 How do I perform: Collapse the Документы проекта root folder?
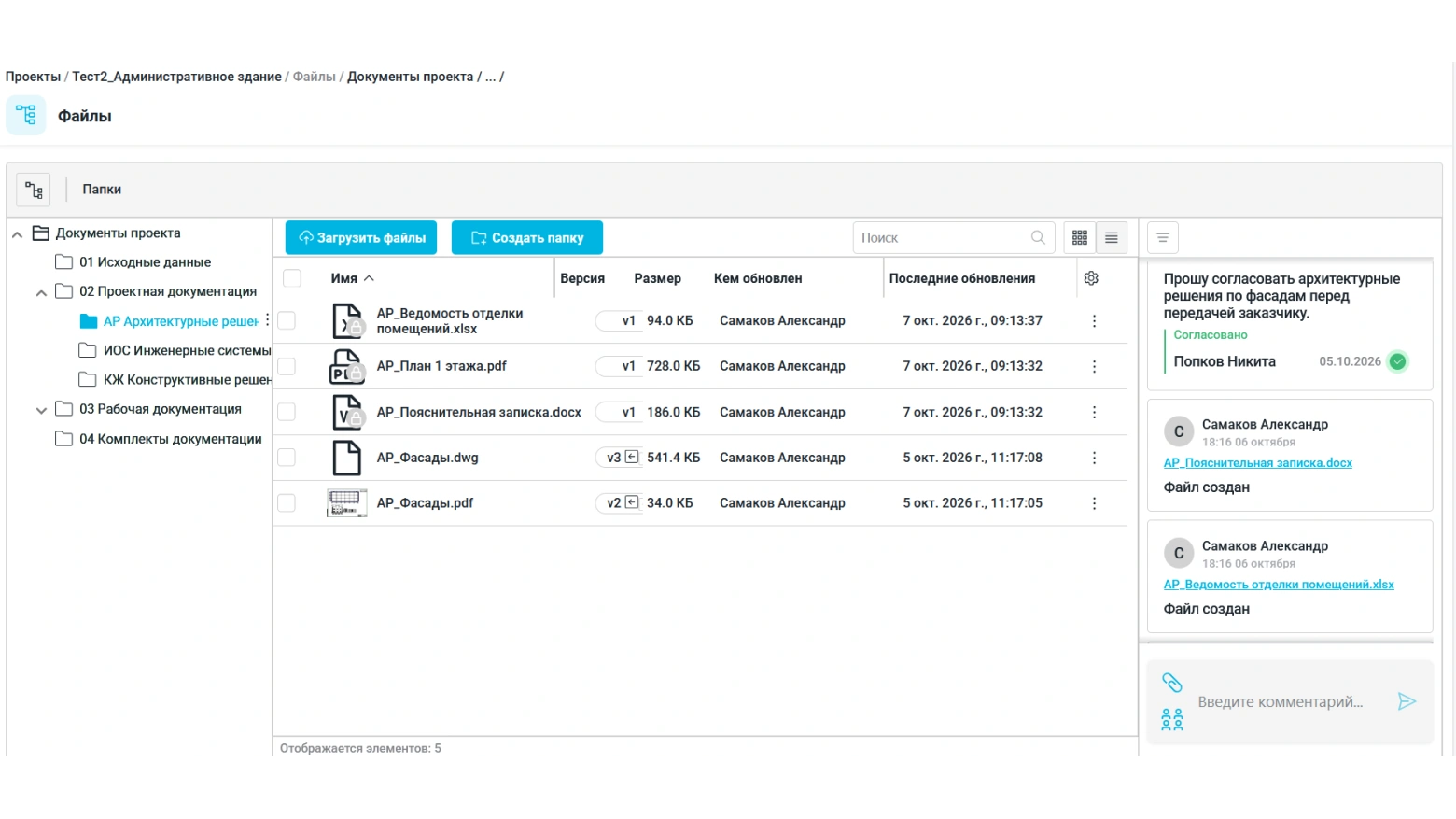point(17,234)
